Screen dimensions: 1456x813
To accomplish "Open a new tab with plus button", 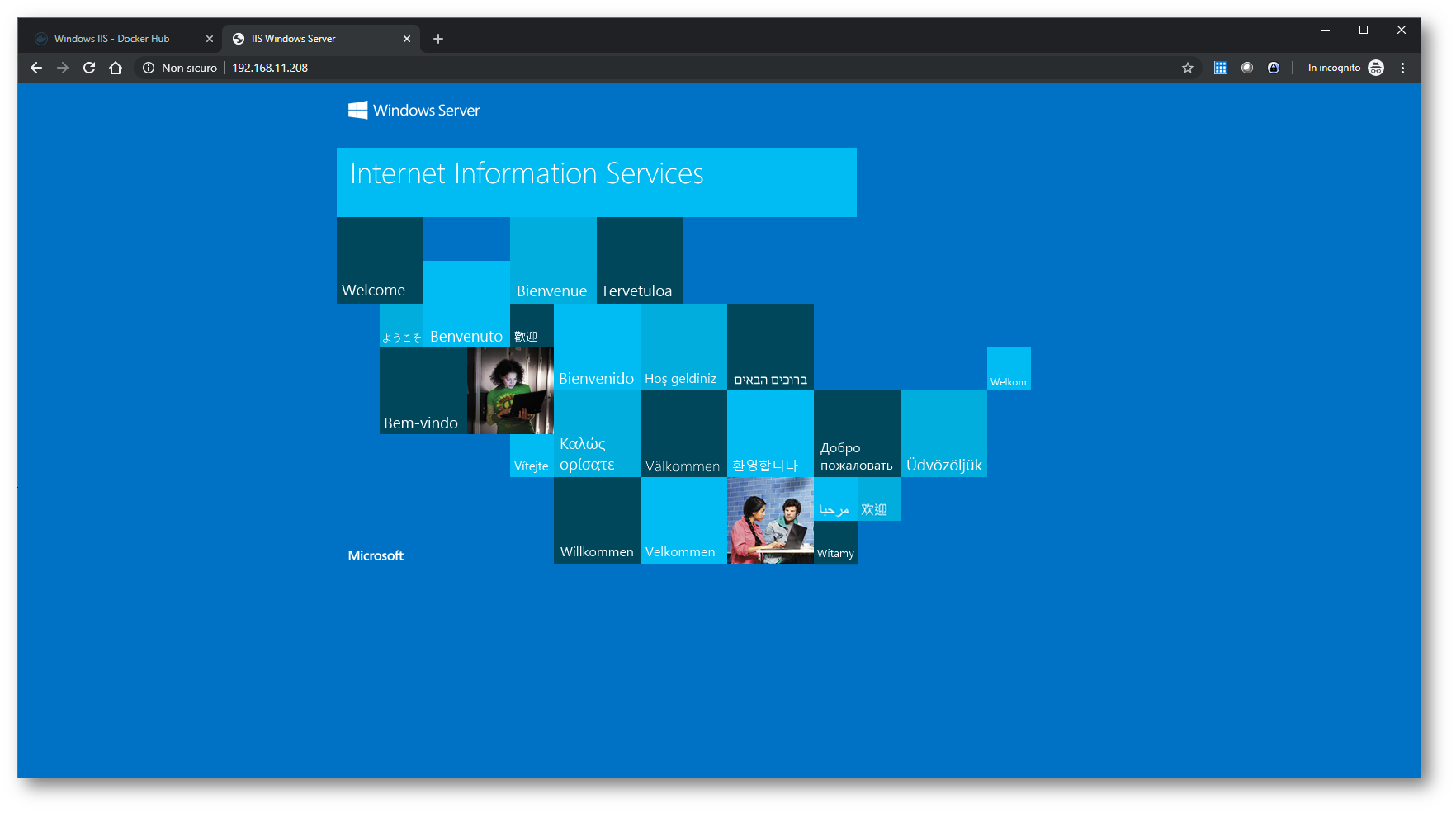I will coord(438,39).
